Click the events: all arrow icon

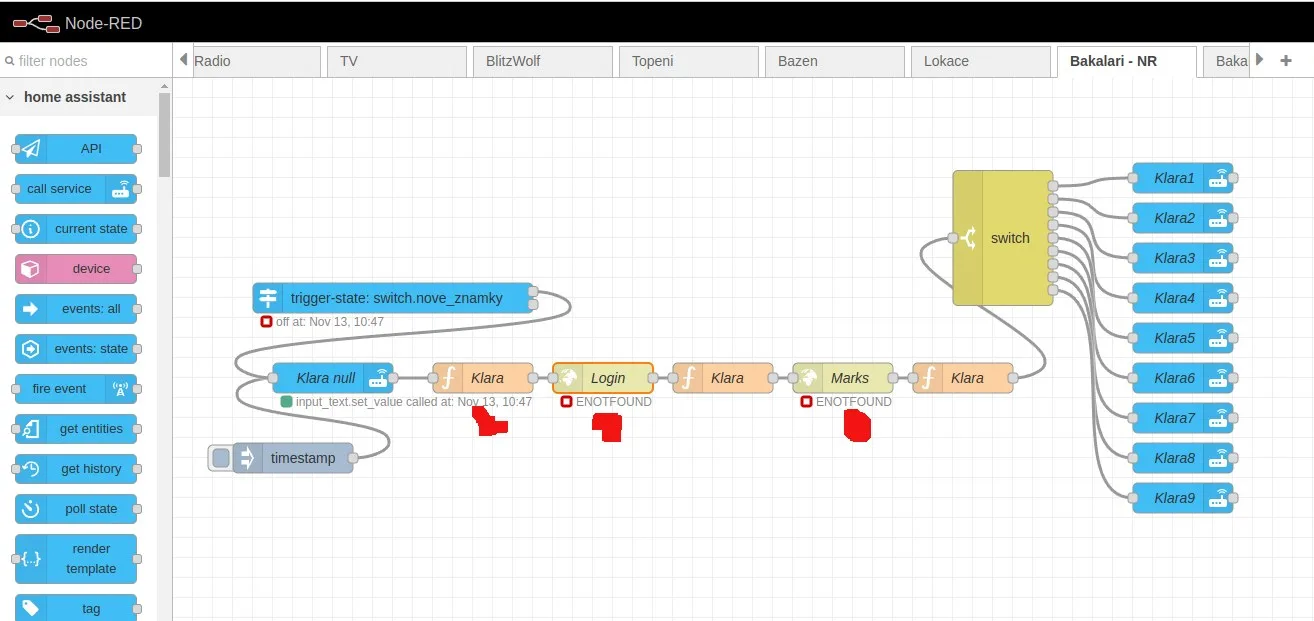click(31, 309)
